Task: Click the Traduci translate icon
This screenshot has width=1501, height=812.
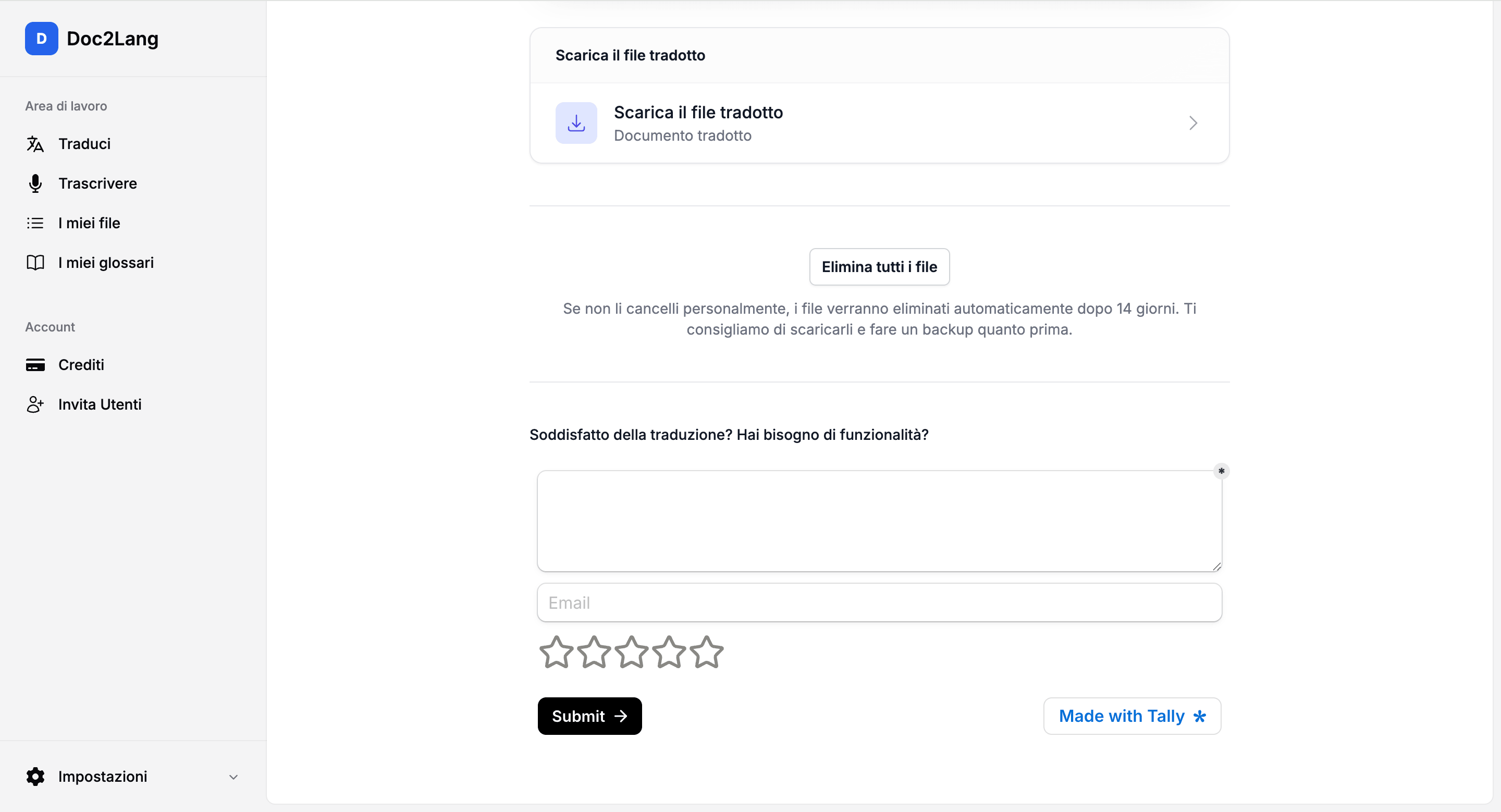Action: (35, 144)
